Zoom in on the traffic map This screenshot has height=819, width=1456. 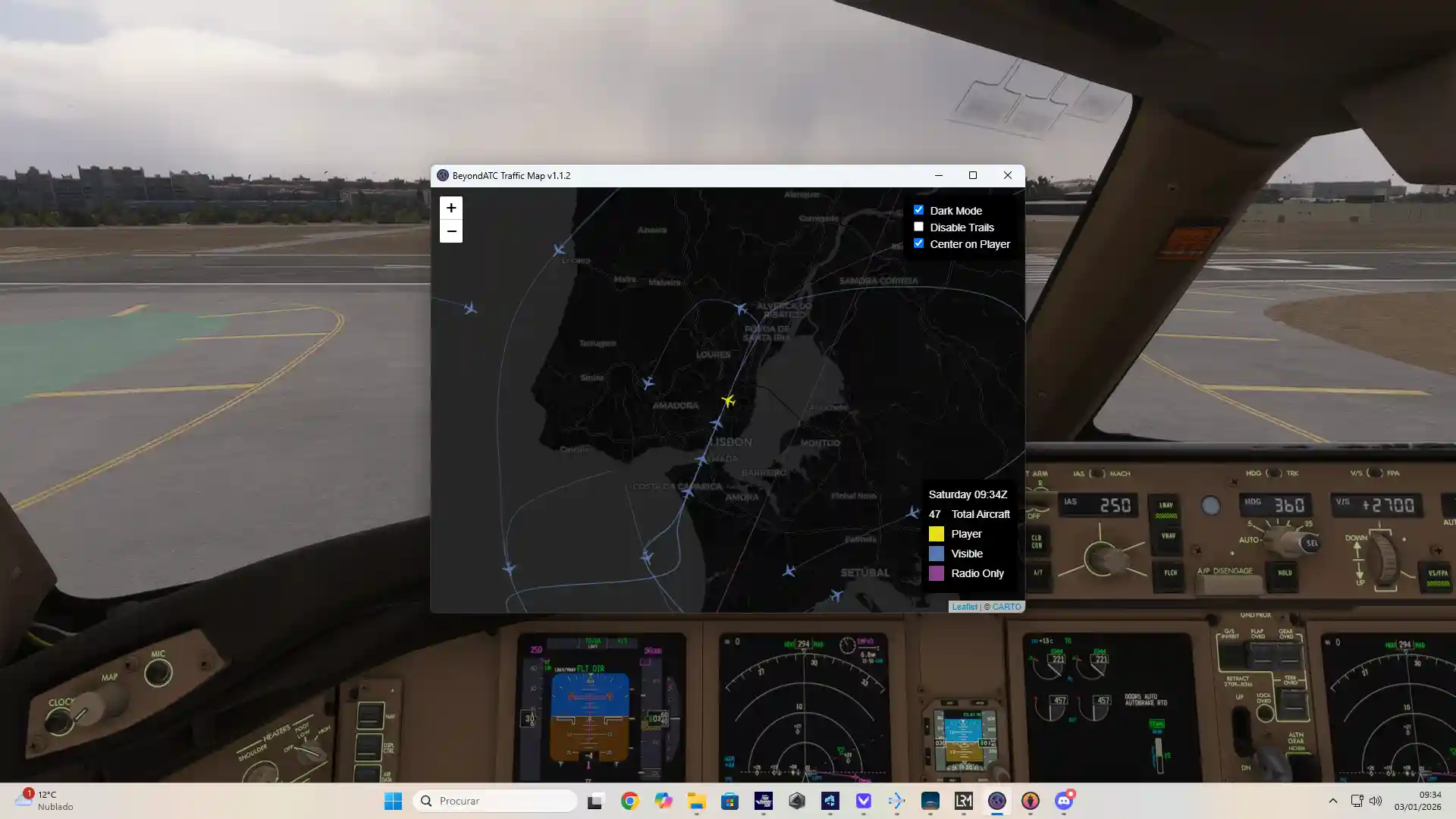click(x=451, y=208)
